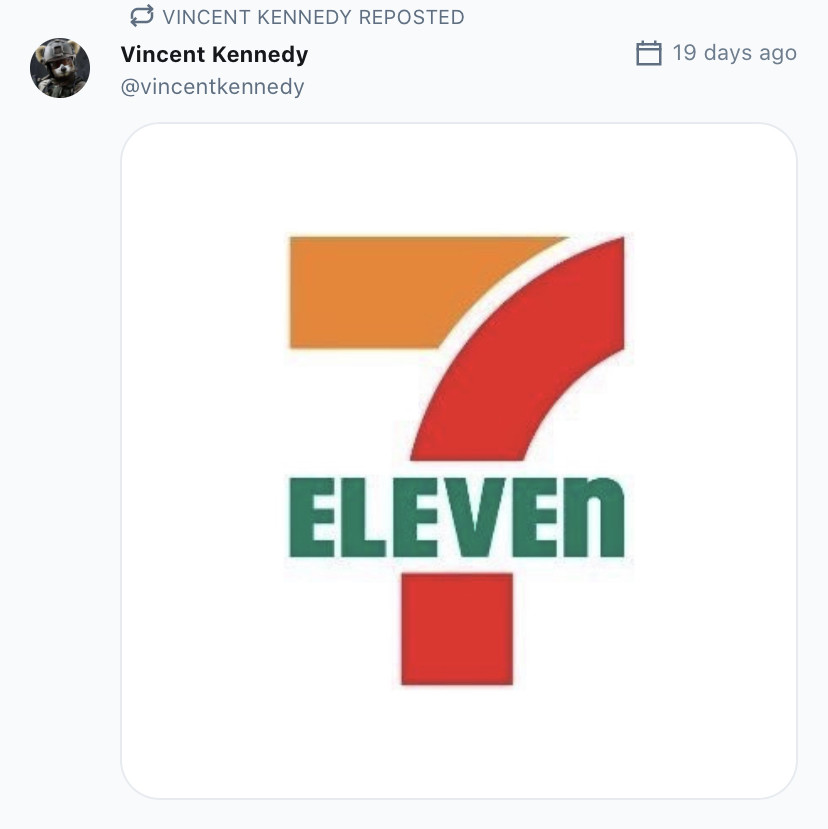Image resolution: width=828 pixels, height=829 pixels.
Task: Click the word REPOSTED in the header
Action: 411,17
